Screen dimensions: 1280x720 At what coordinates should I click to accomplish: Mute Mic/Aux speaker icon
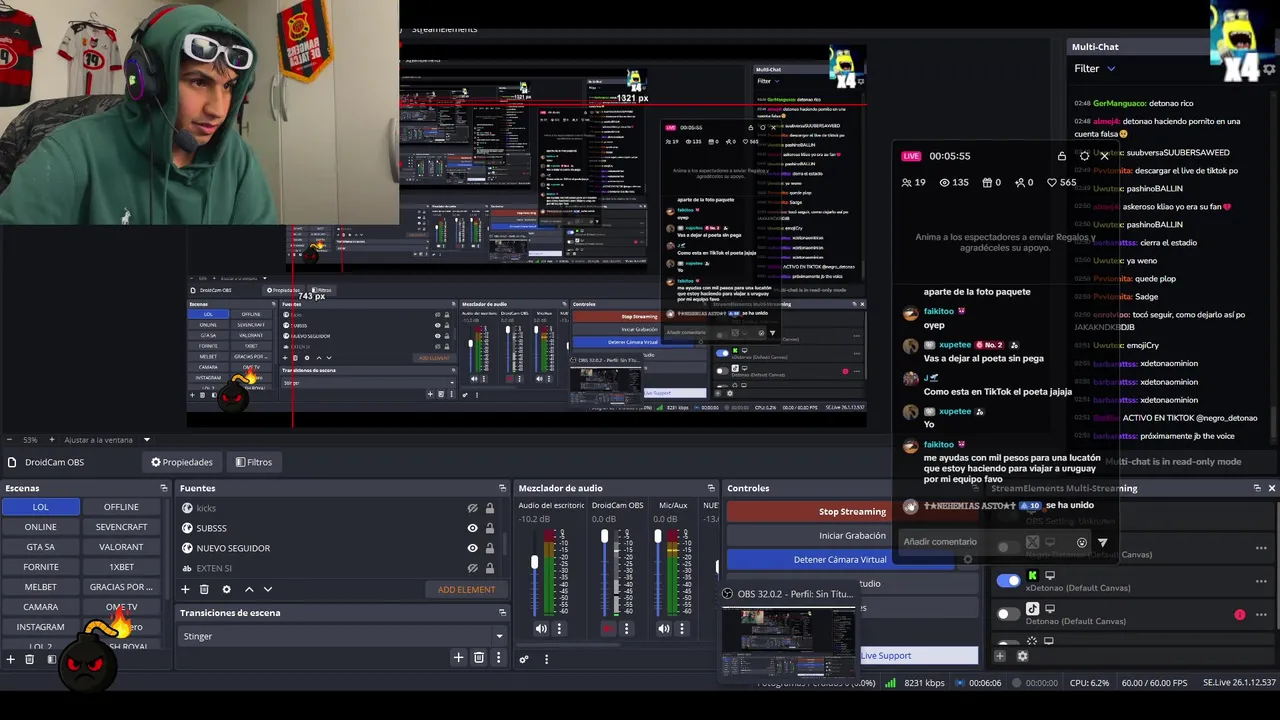click(664, 629)
